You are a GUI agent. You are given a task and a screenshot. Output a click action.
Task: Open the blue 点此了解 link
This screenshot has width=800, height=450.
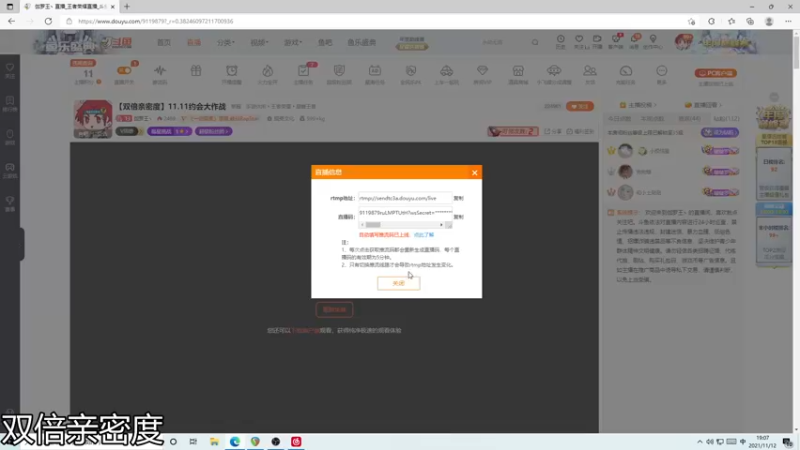click(x=423, y=235)
